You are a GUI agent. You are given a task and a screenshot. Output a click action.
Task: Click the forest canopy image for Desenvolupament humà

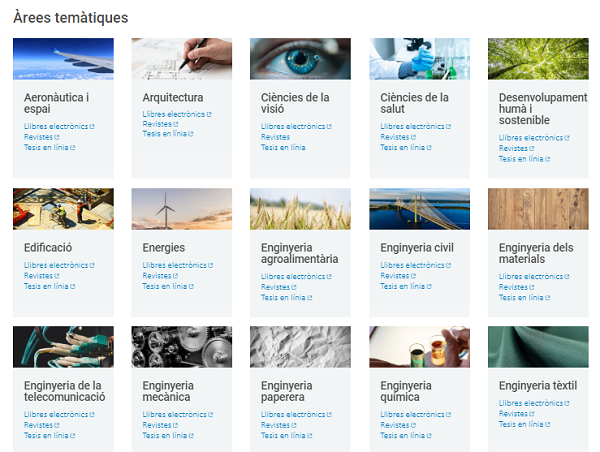tap(538, 59)
